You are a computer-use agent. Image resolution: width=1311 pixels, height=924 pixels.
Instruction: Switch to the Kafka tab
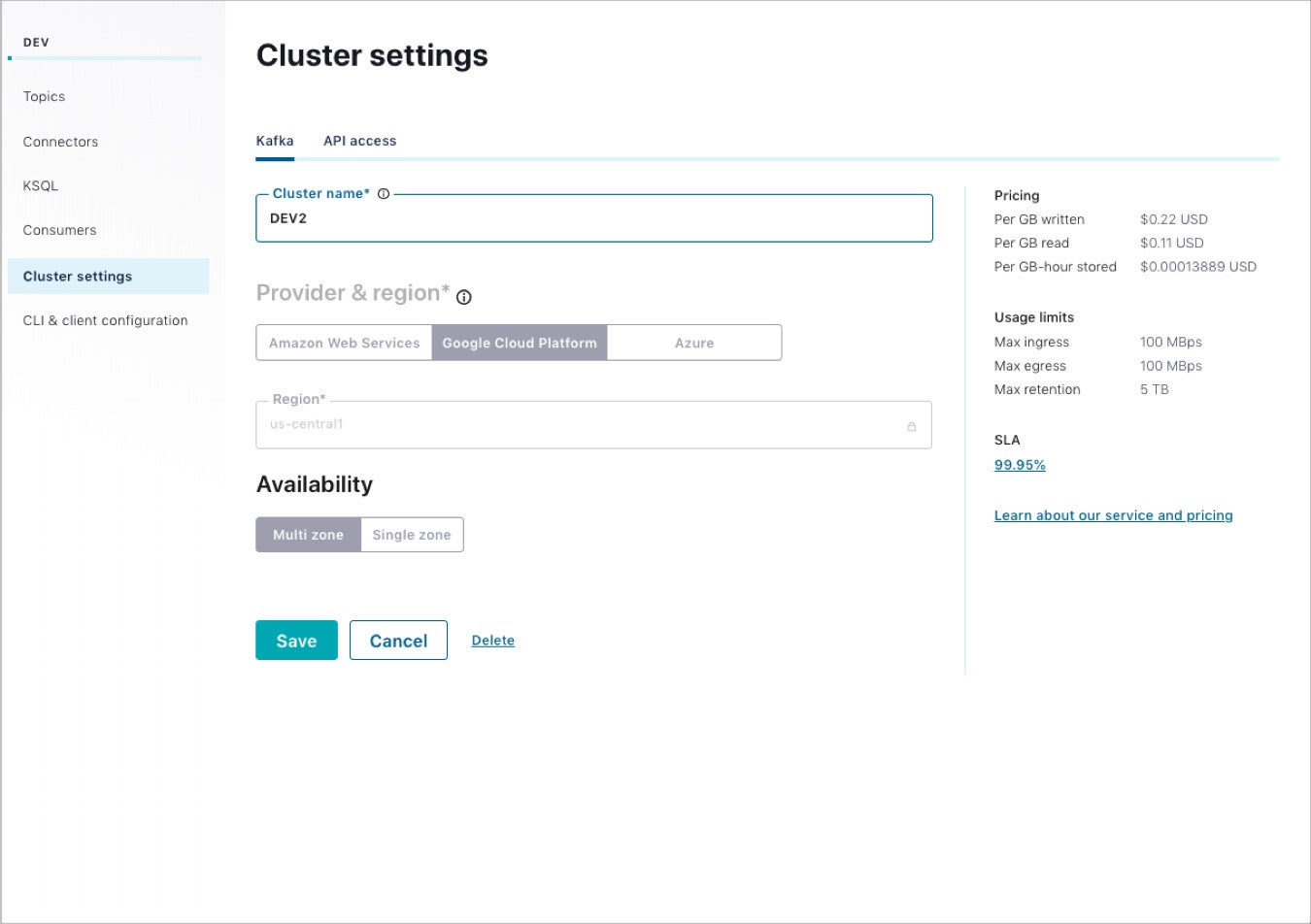tap(275, 141)
